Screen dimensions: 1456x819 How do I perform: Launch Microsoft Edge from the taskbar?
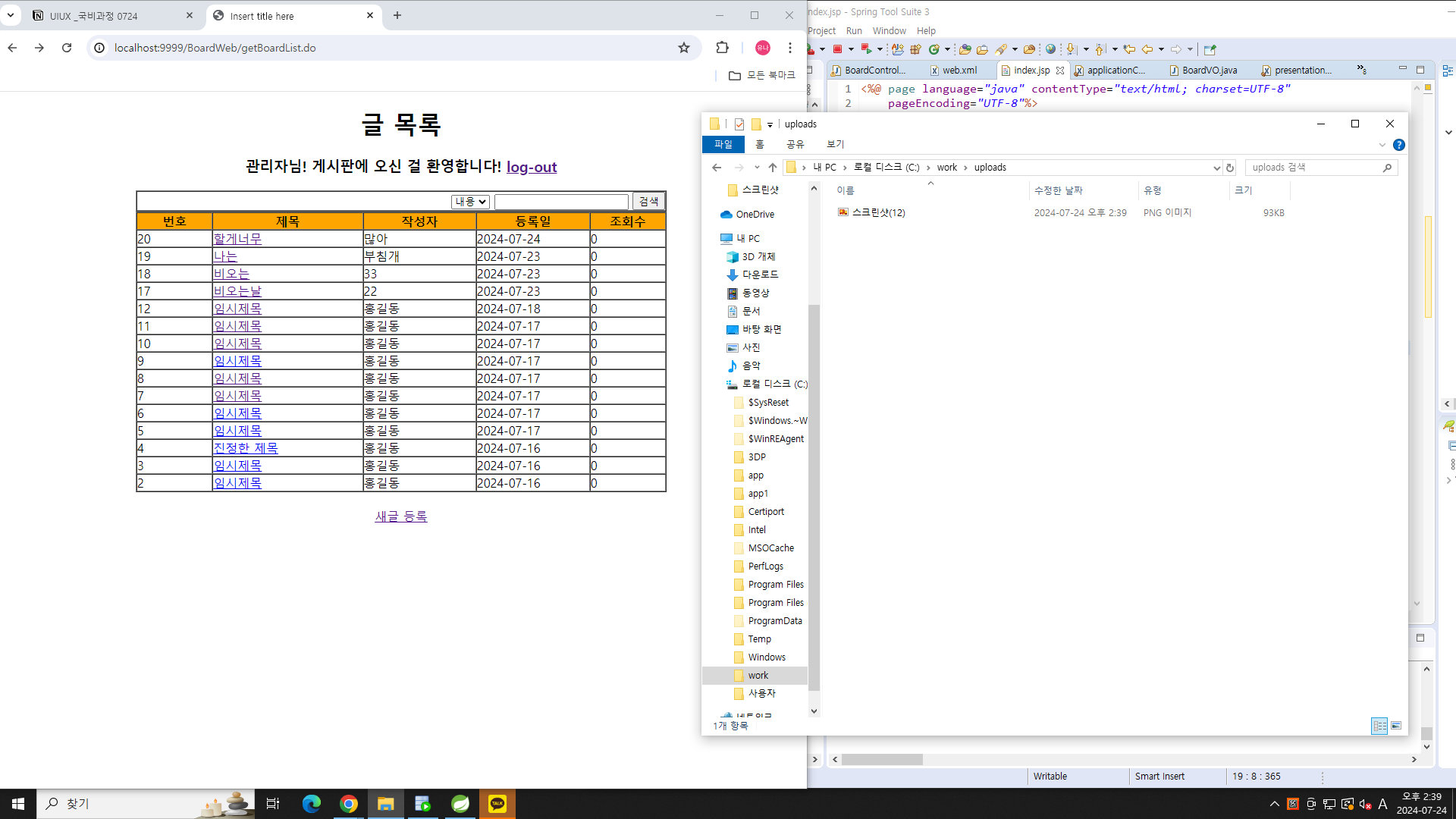311,804
